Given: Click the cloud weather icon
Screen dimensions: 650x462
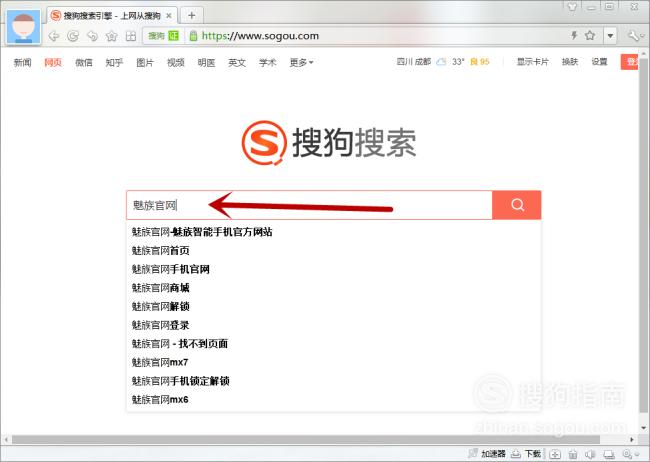Looking at the screenshot, I should (x=441, y=62).
